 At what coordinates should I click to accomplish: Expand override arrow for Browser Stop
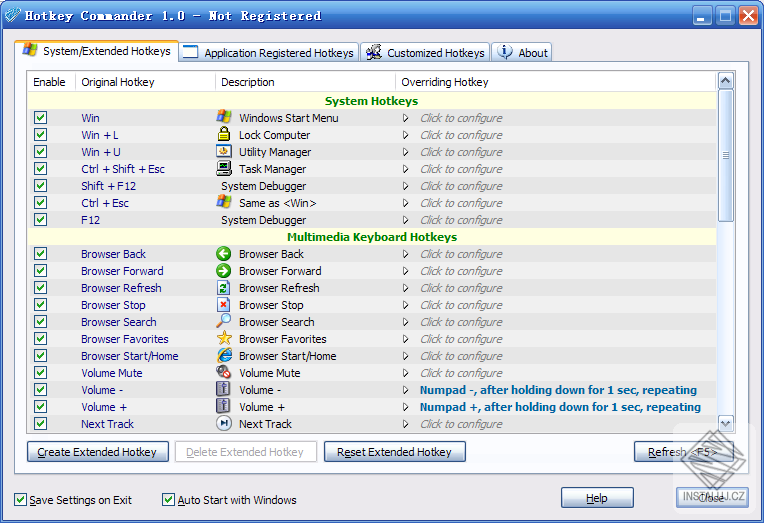click(x=405, y=305)
